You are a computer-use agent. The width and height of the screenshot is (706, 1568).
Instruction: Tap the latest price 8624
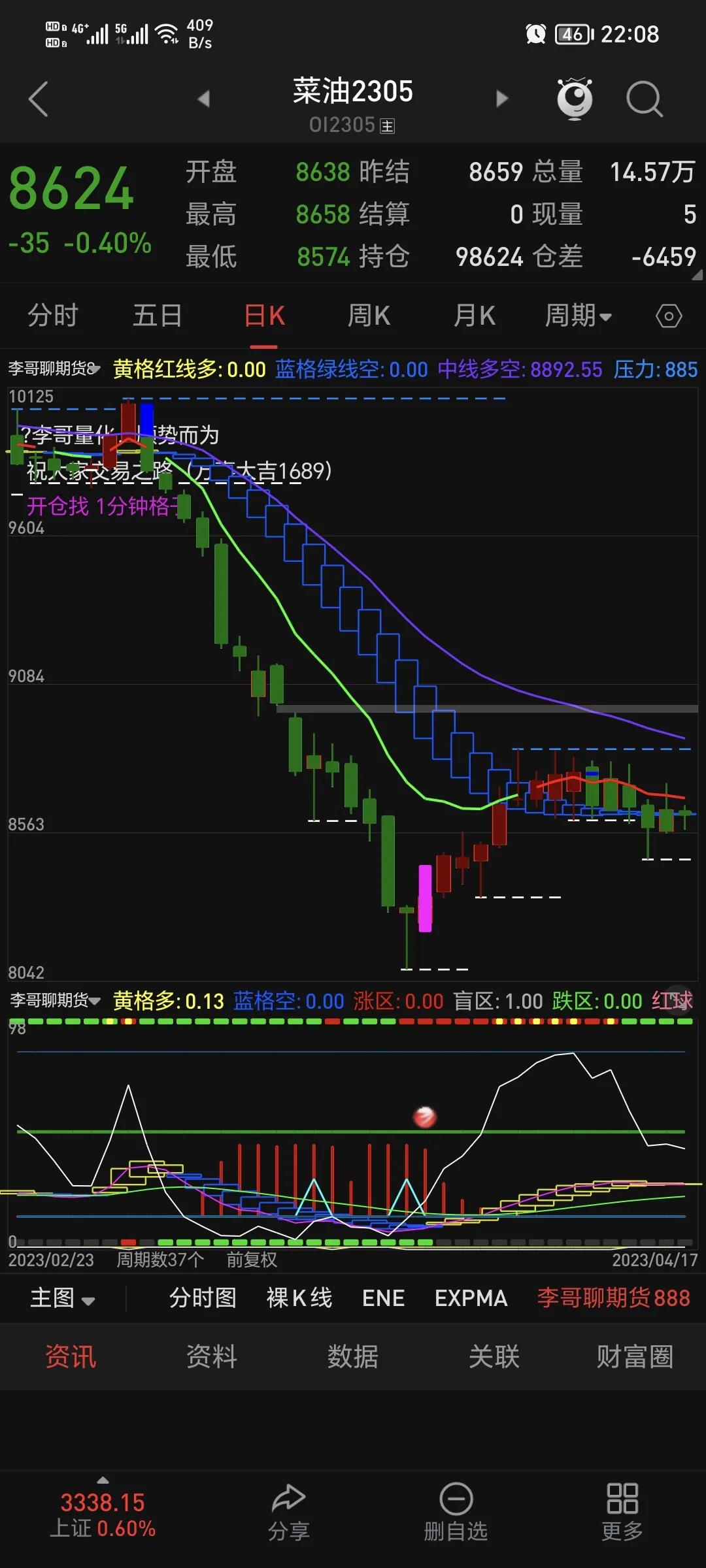tap(71, 189)
